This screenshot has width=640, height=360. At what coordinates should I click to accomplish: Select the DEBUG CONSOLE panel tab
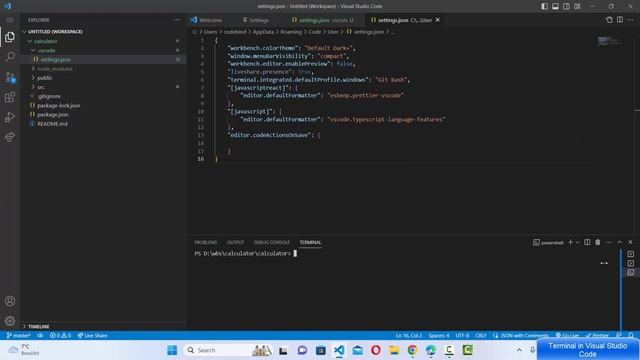pyautogui.click(x=271, y=242)
